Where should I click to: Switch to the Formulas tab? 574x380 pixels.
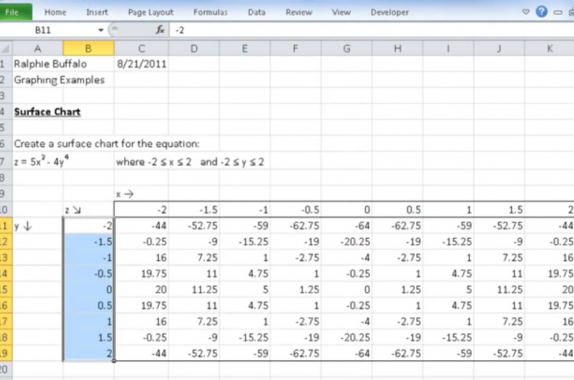click(x=210, y=12)
